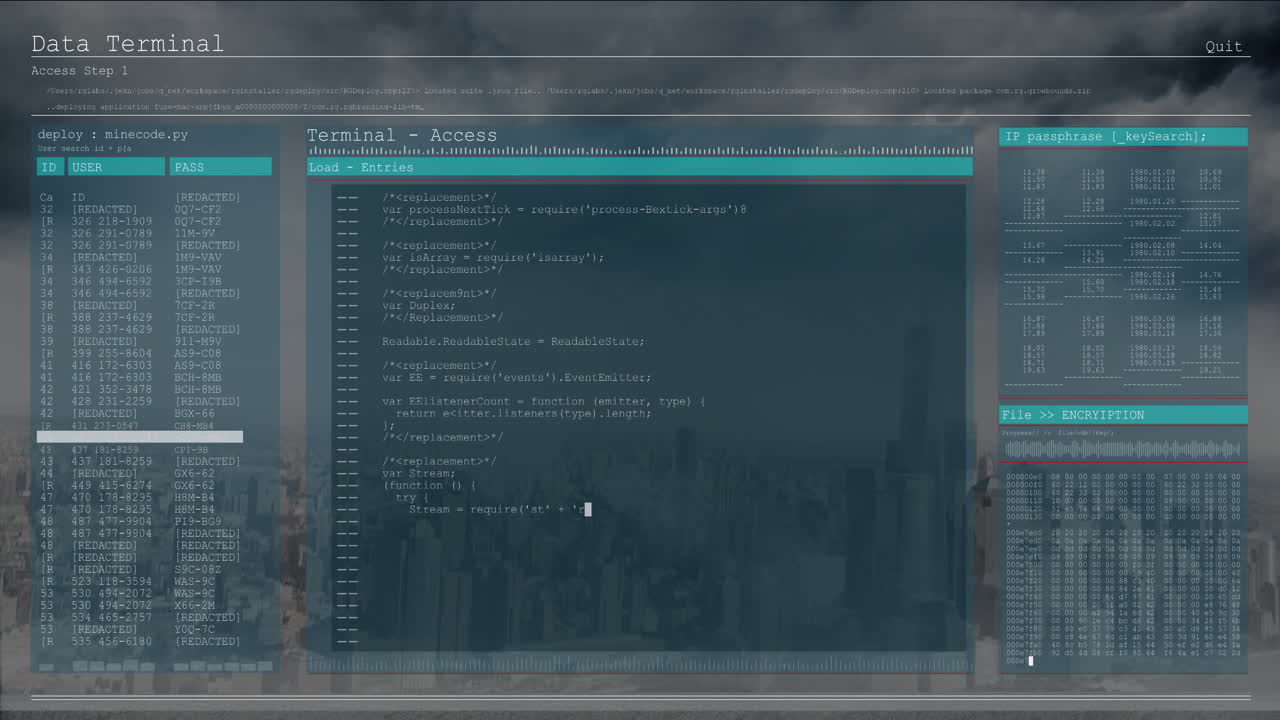
Task: Toggle the highlighted user row 431 273-0547
Action: tap(140, 436)
